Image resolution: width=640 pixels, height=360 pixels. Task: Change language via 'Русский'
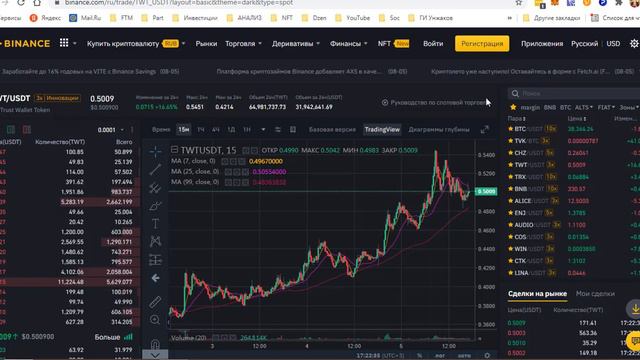point(584,44)
